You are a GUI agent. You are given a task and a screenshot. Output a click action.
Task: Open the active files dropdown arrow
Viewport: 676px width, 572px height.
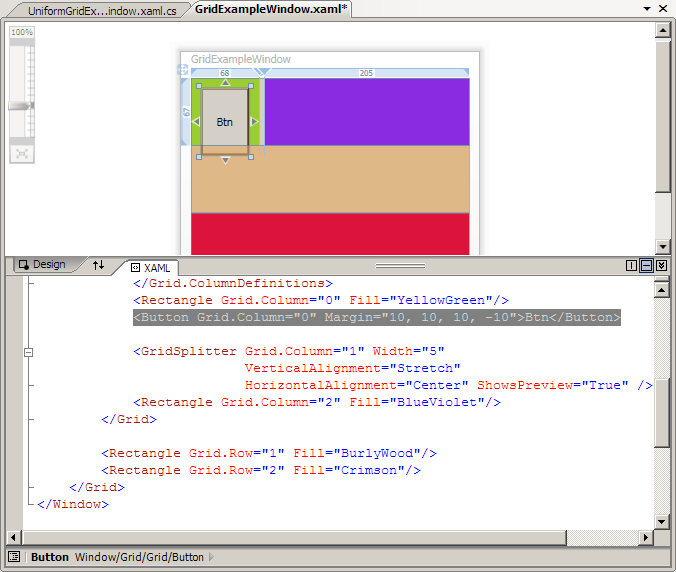(647, 9)
